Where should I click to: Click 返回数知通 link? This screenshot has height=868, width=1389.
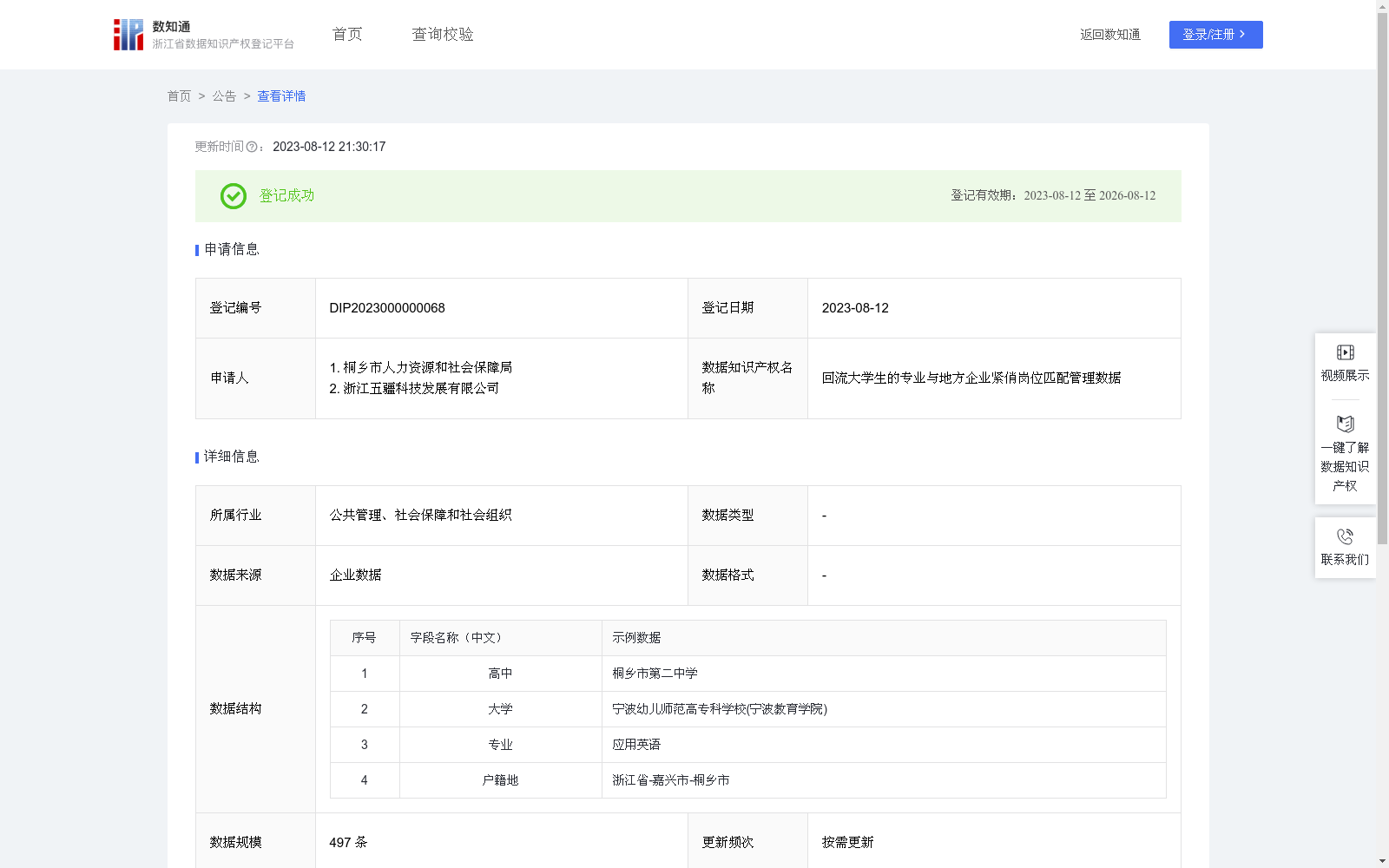(x=1110, y=35)
